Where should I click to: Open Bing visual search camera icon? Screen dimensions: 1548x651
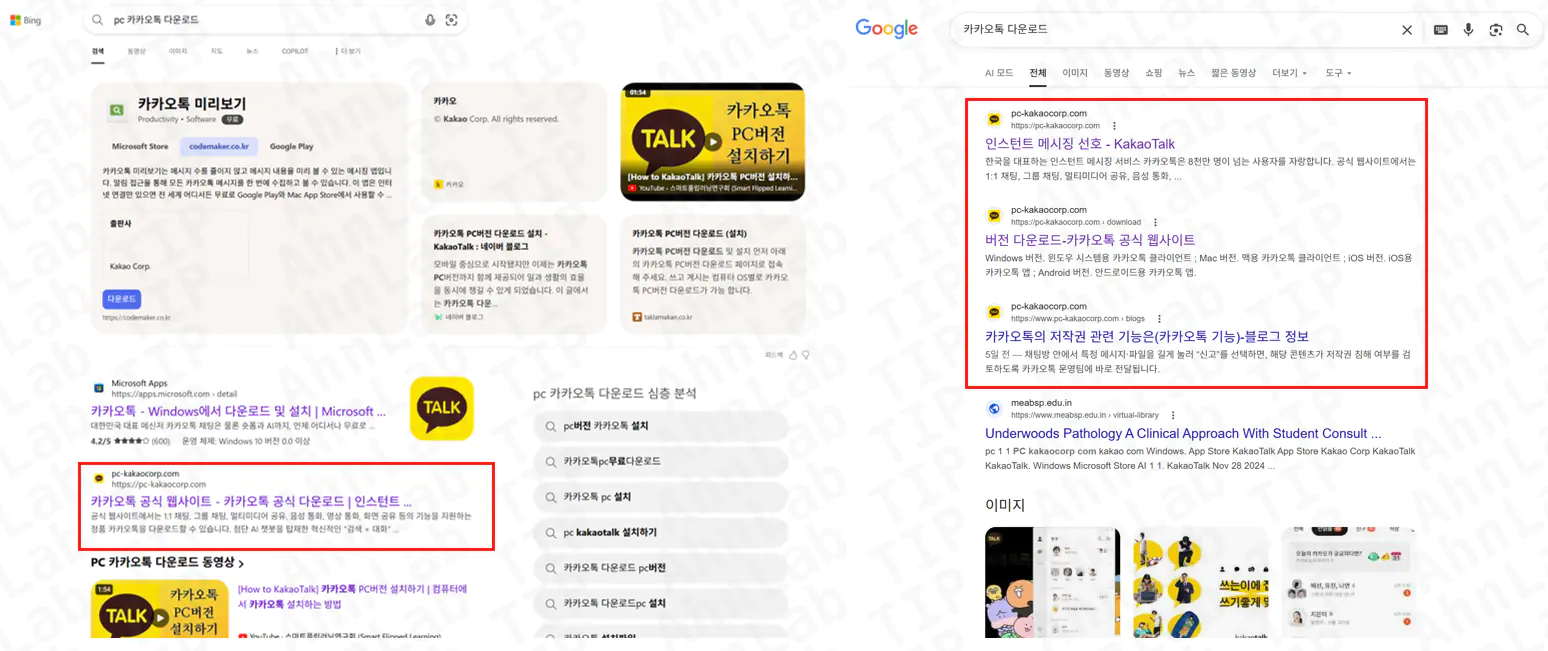click(x=451, y=20)
